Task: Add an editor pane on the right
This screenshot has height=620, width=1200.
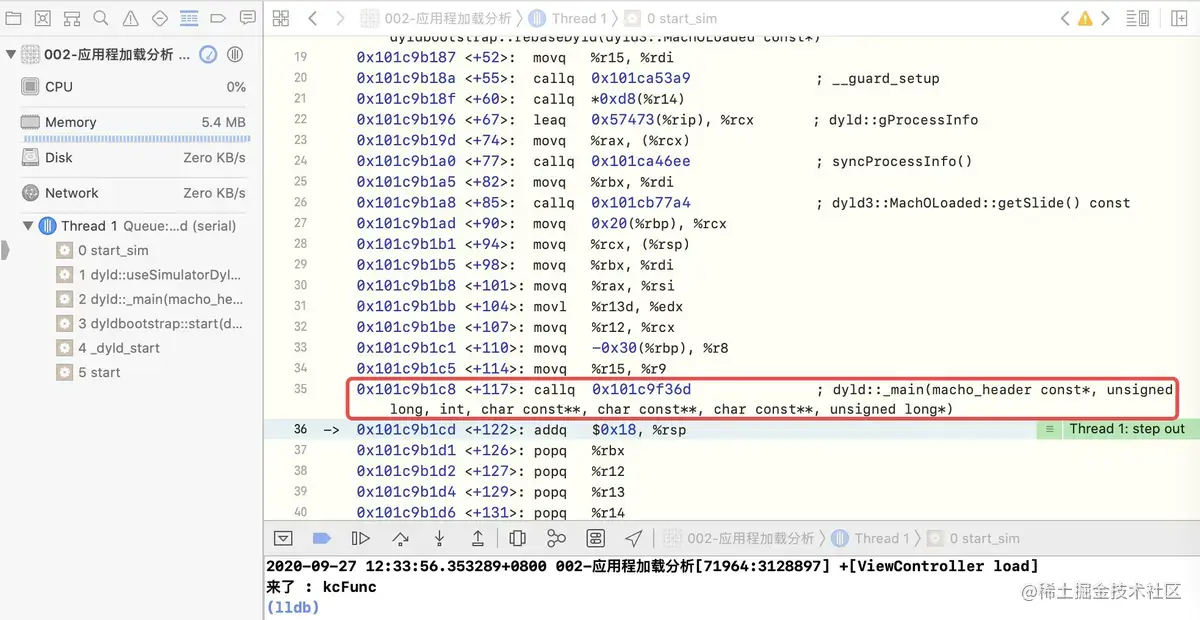Action: pyautogui.click(x=1178, y=18)
